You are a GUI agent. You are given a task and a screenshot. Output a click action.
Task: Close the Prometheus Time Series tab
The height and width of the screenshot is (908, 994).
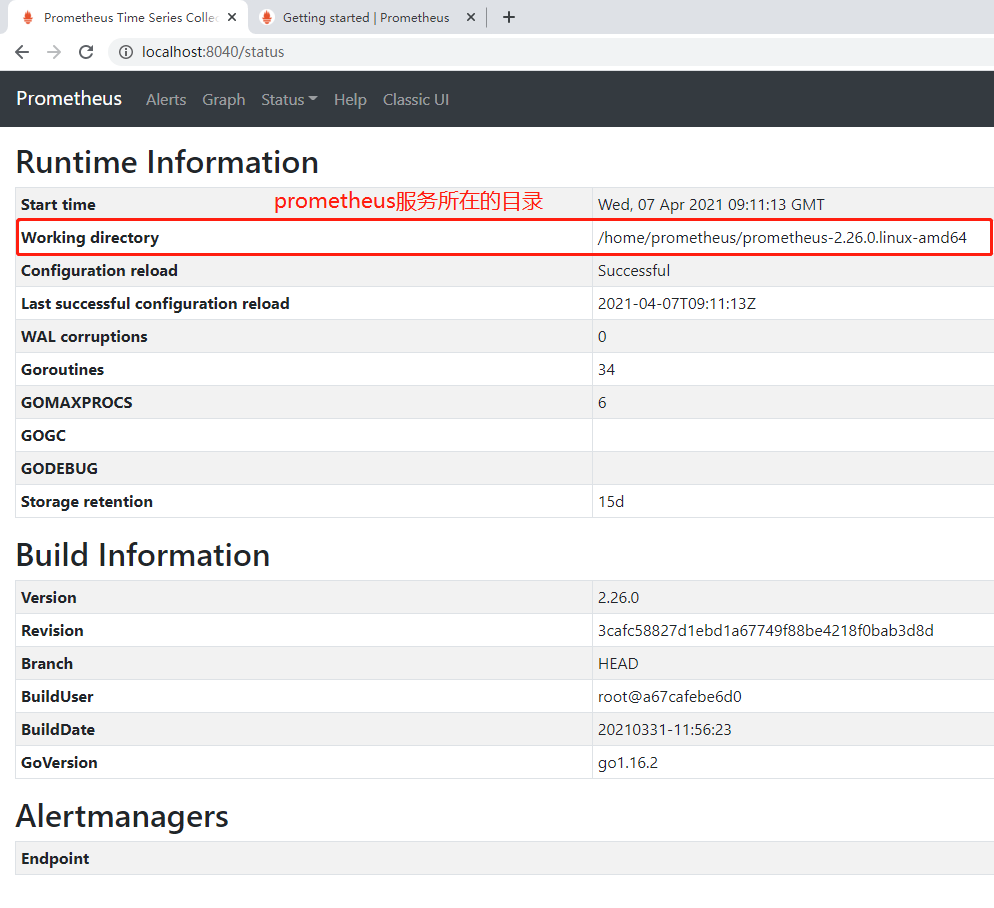coord(232,17)
